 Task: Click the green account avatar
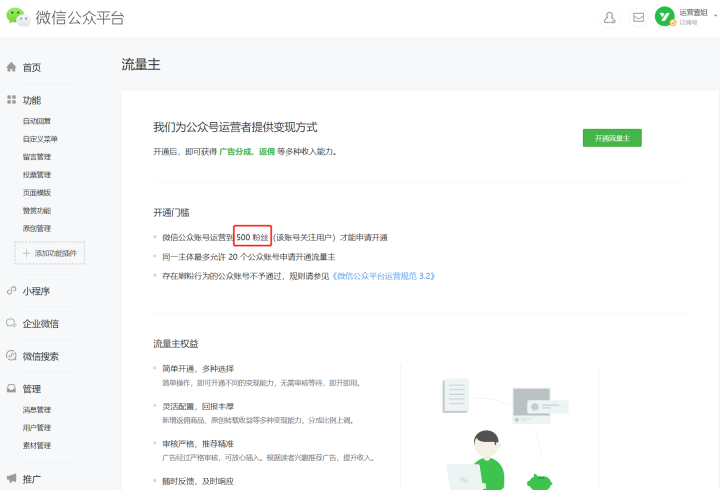[664, 17]
